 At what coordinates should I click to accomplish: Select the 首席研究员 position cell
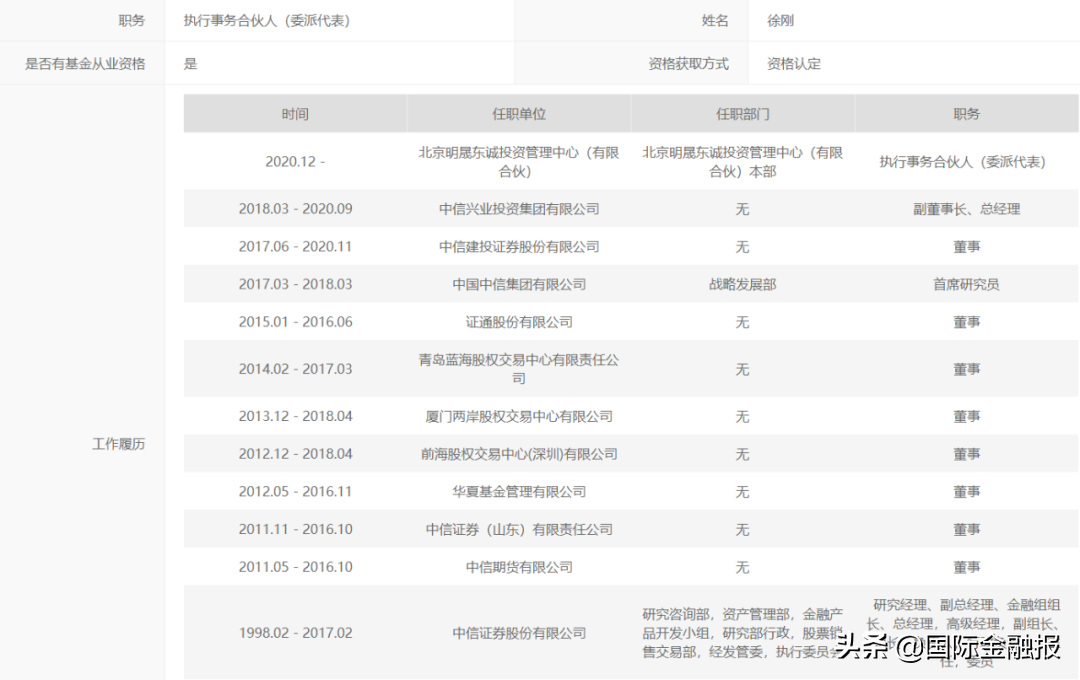(x=966, y=284)
